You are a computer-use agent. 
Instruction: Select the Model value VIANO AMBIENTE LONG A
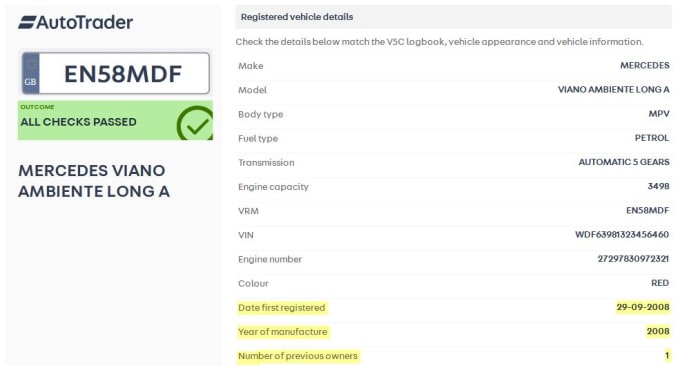click(x=613, y=90)
